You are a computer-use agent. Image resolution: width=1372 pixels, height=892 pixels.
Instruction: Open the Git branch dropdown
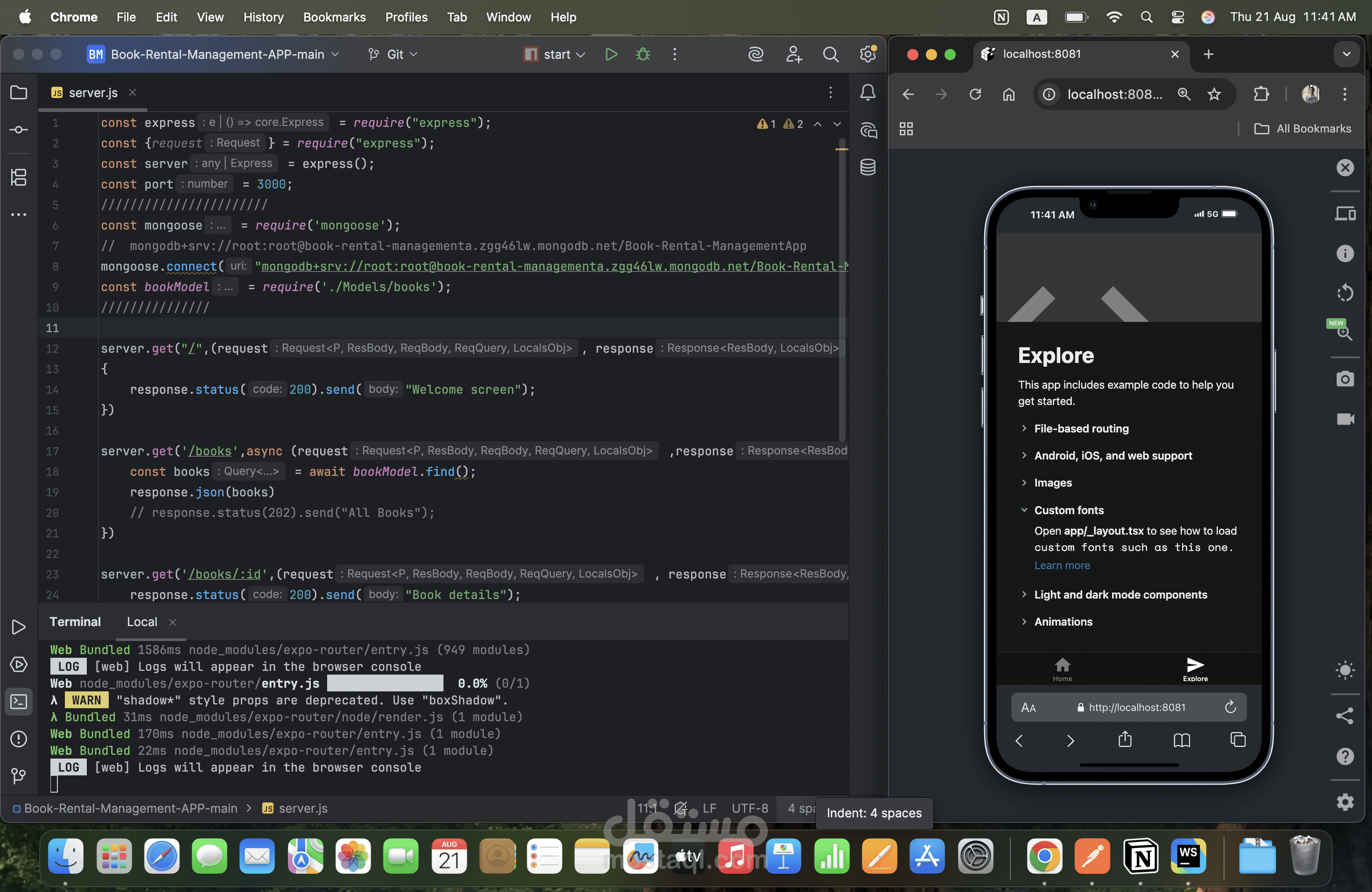392,54
